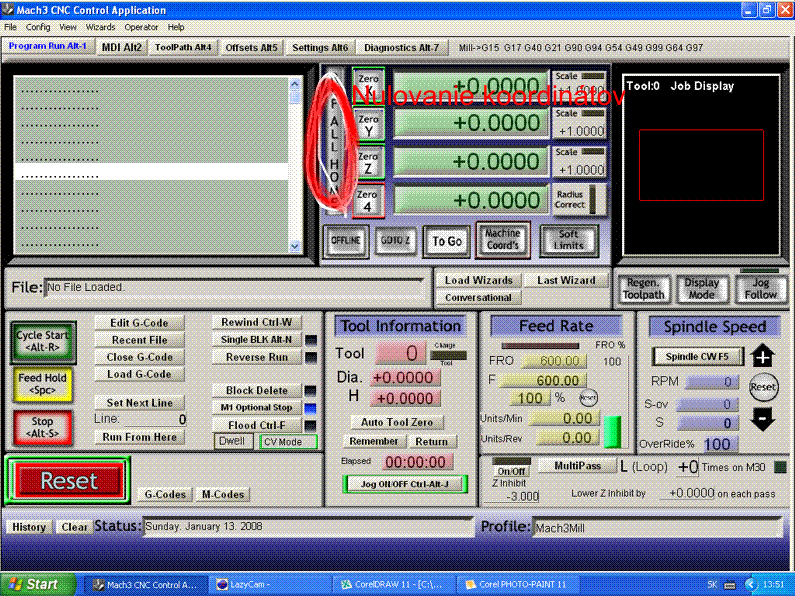Toggle Jog Follow
Viewport: 795px width, 596px height.
(x=761, y=289)
